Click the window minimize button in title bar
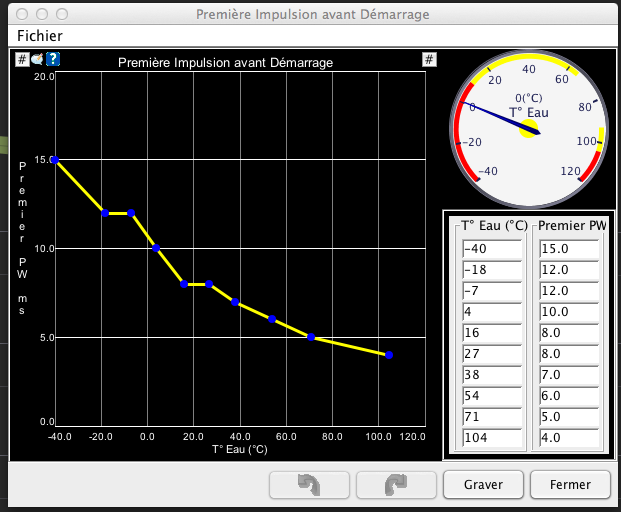Screen dimensions: 621x512 pyautogui.click(x=42, y=15)
